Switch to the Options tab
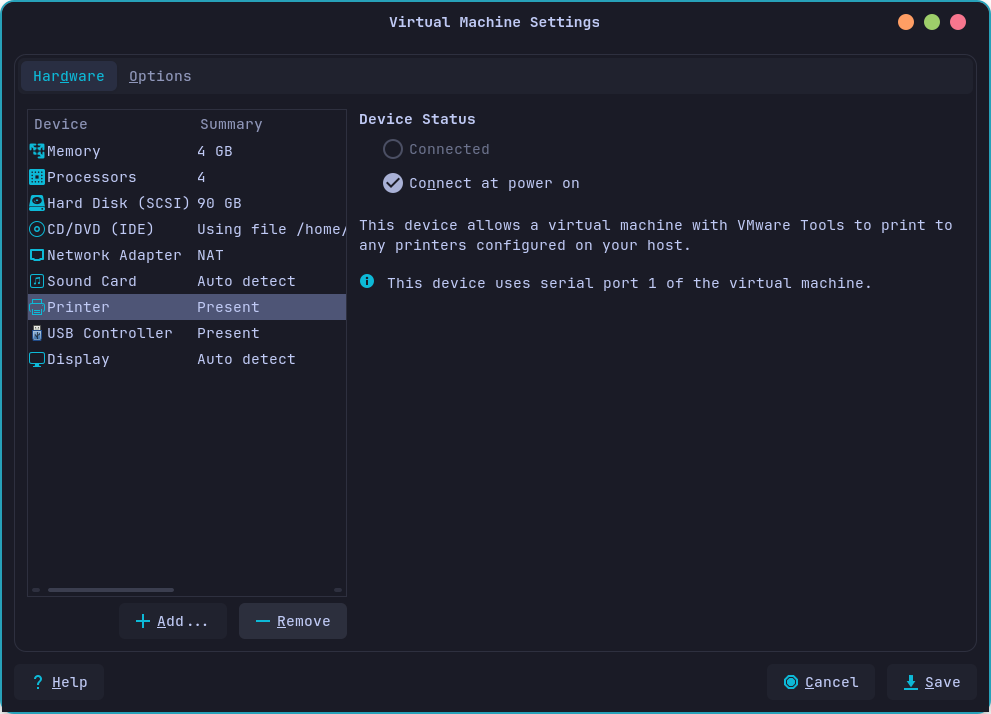 coord(160,76)
